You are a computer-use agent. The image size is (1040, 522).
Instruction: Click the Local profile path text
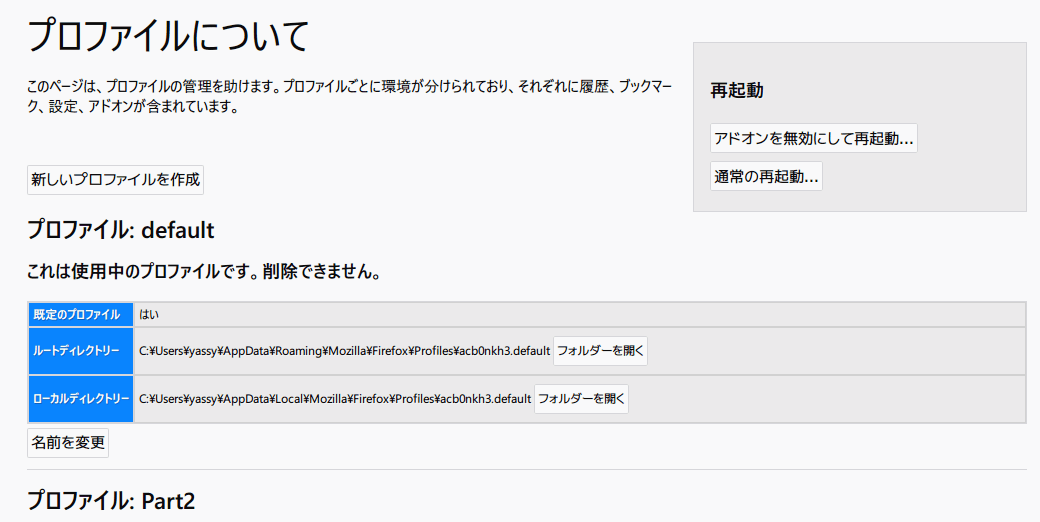(x=335, y=399)
